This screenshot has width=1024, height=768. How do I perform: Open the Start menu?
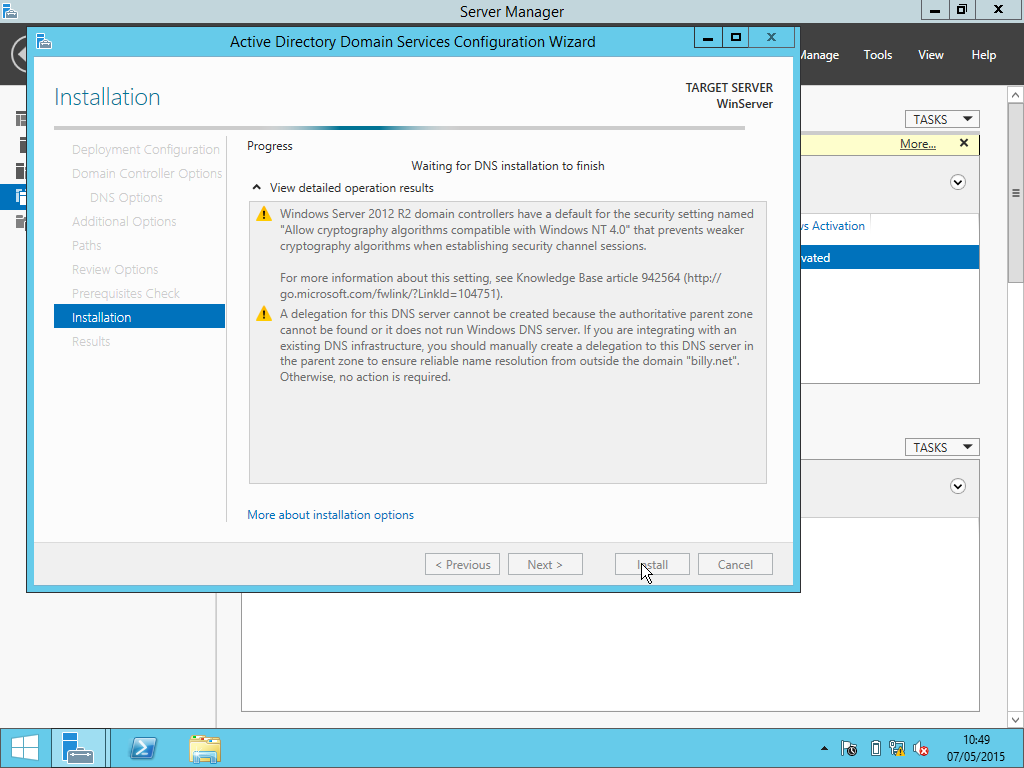[x=25, y=748]
